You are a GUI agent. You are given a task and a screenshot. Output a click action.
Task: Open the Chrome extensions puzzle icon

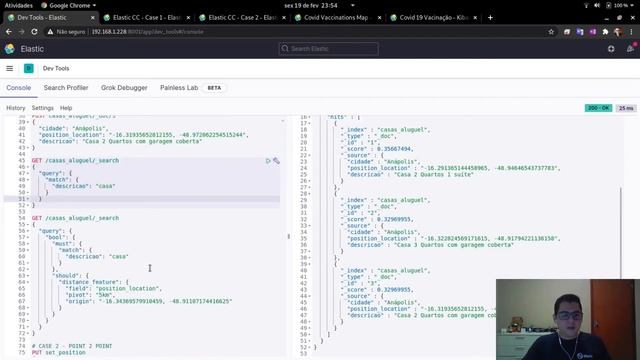click(x=605, y=32)
